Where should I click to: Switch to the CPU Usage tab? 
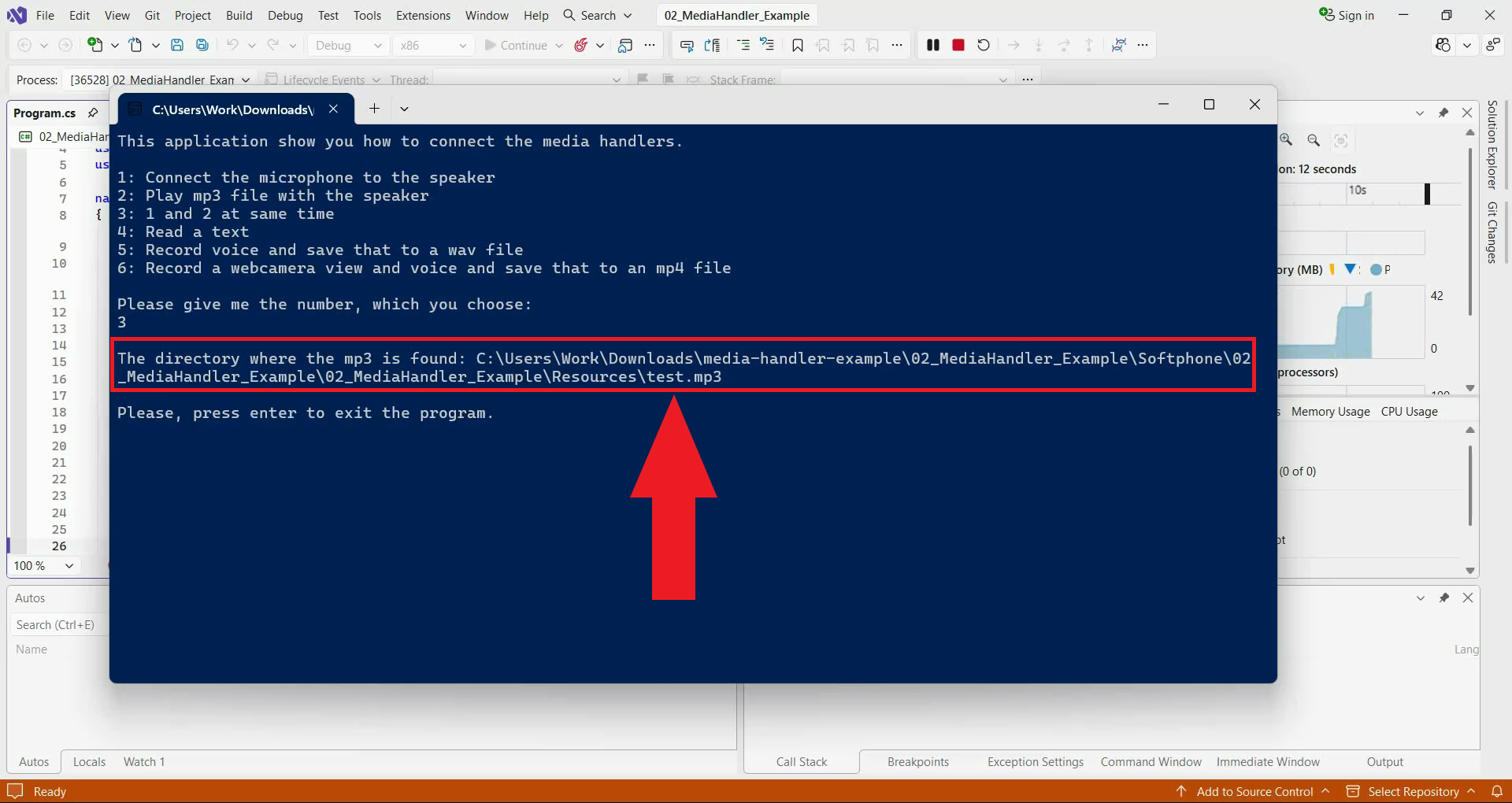coord(1409,411)
